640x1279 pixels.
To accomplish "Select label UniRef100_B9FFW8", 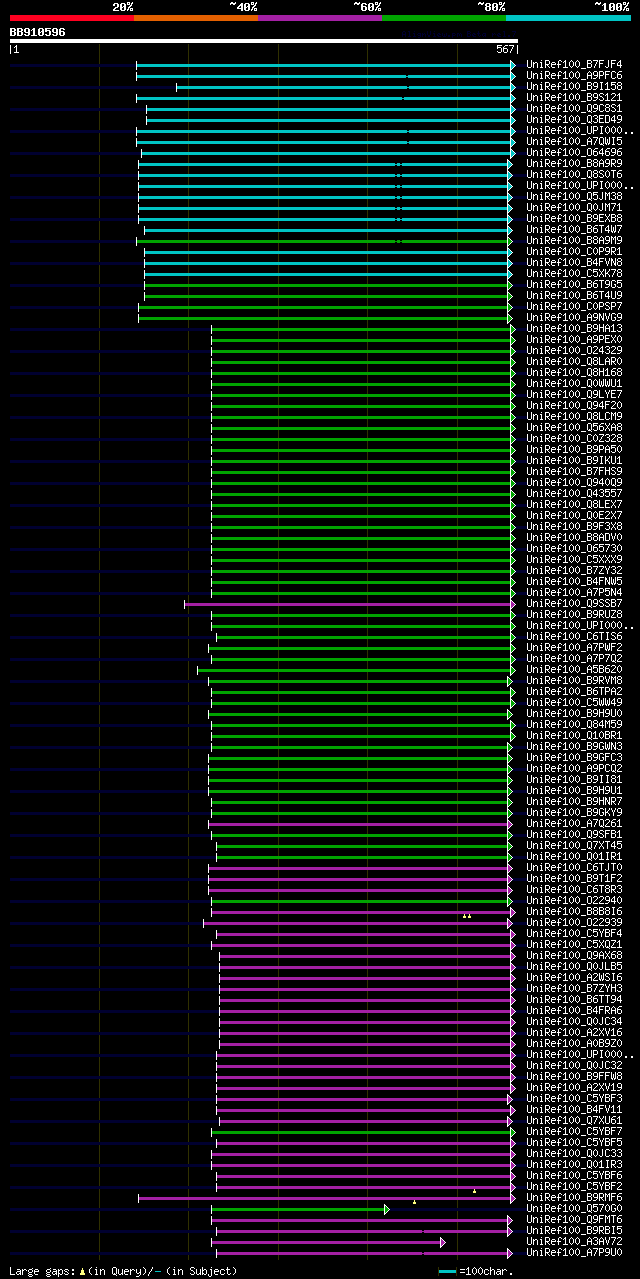I will [574, 1076].
